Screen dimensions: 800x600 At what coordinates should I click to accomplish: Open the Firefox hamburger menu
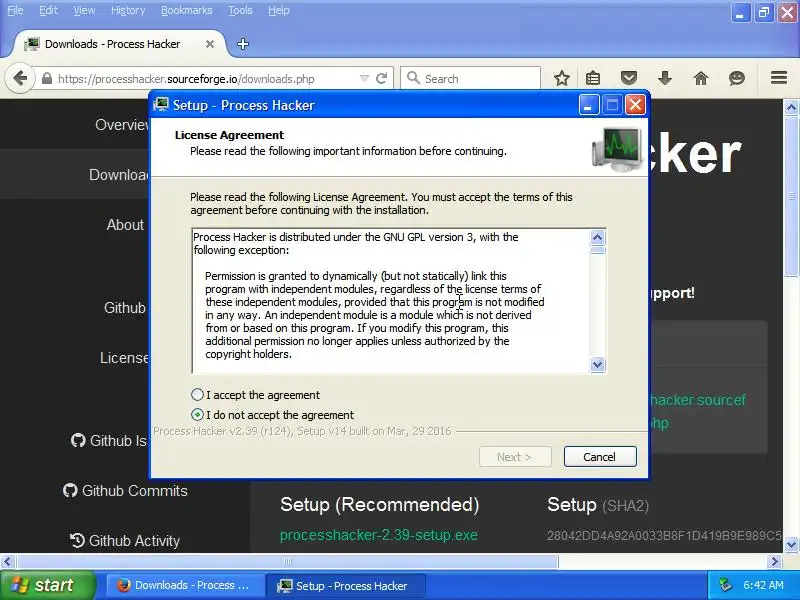pos(779,78)
